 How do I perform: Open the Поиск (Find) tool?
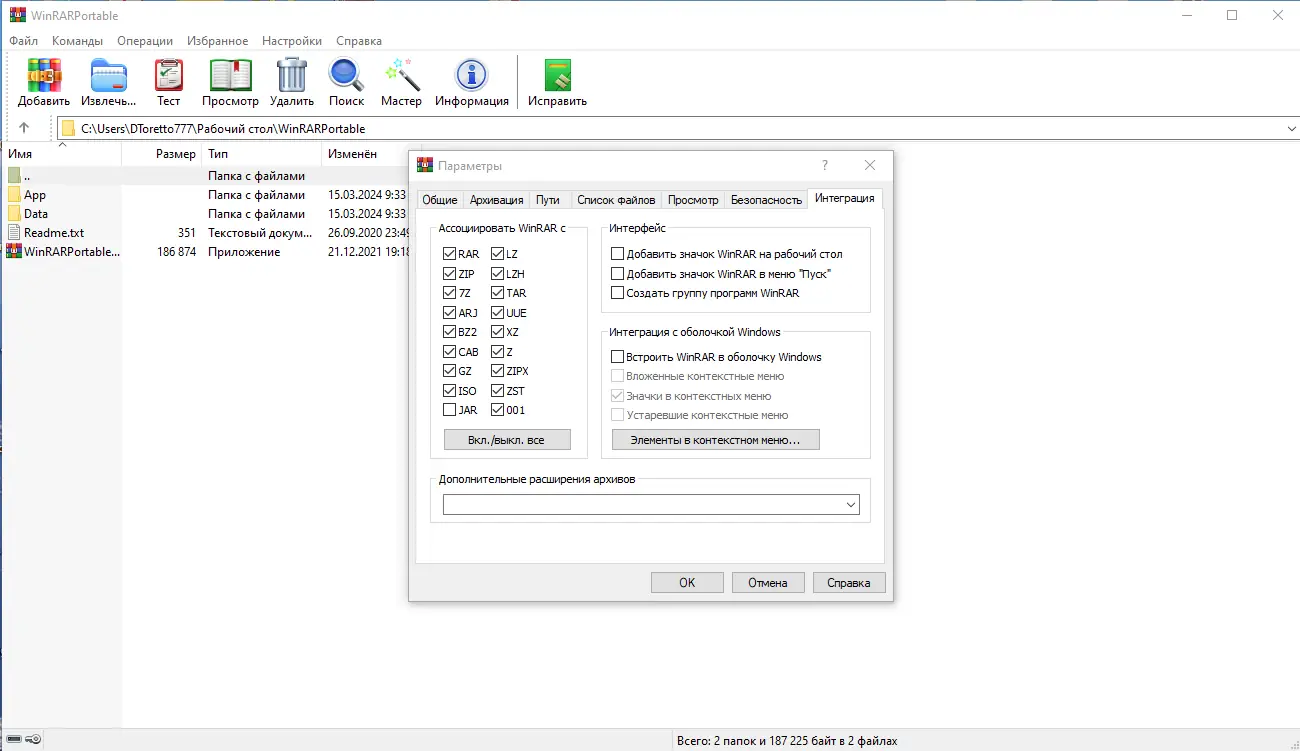(x=346, y=75)
